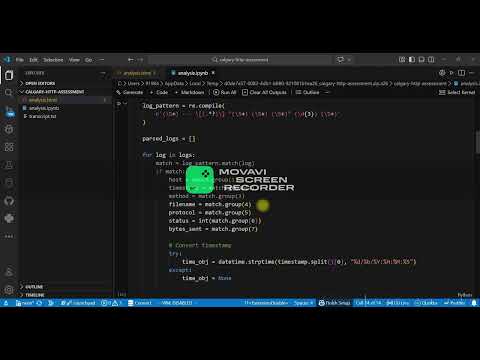The height and width of the screenshot is (360, 480).
Task: Click the Connect status bar item
Action: [x=140, y=303]
